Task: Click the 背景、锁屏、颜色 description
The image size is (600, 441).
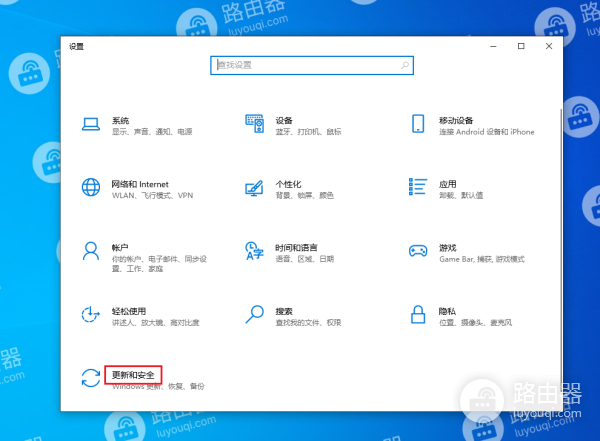Action: click(305, 195)
